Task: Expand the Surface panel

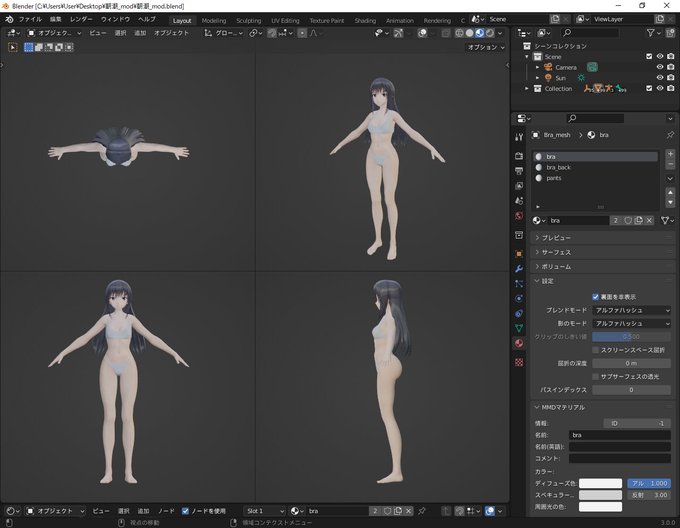Action: 601,252
